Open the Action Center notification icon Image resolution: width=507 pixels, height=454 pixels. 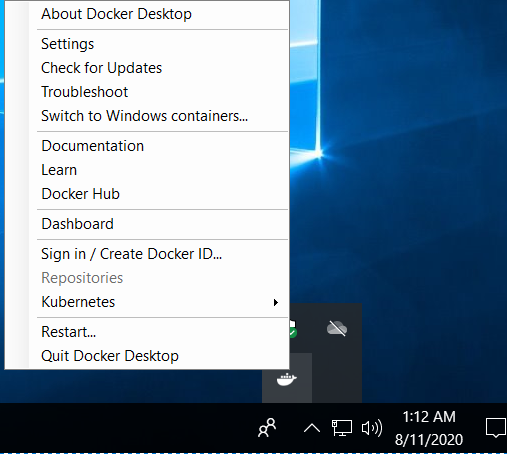tap(496, 428)
